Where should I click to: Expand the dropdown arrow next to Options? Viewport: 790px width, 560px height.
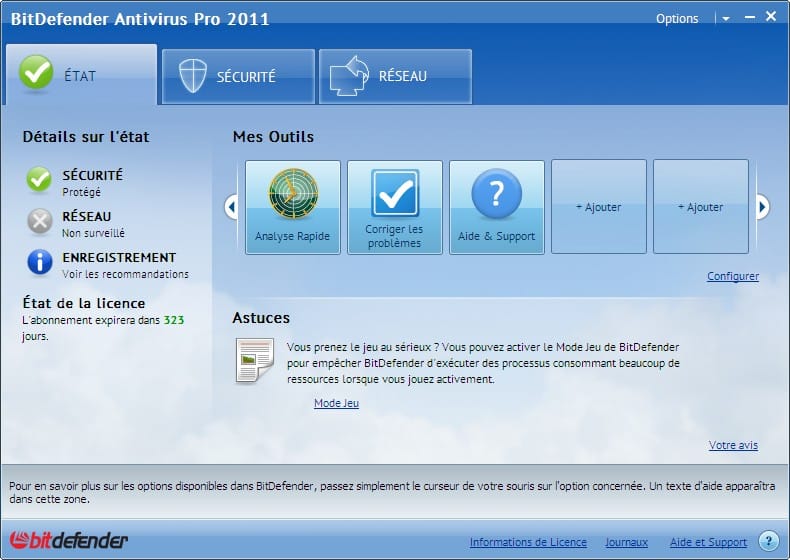pyautogui.click(x=726, y=19)
